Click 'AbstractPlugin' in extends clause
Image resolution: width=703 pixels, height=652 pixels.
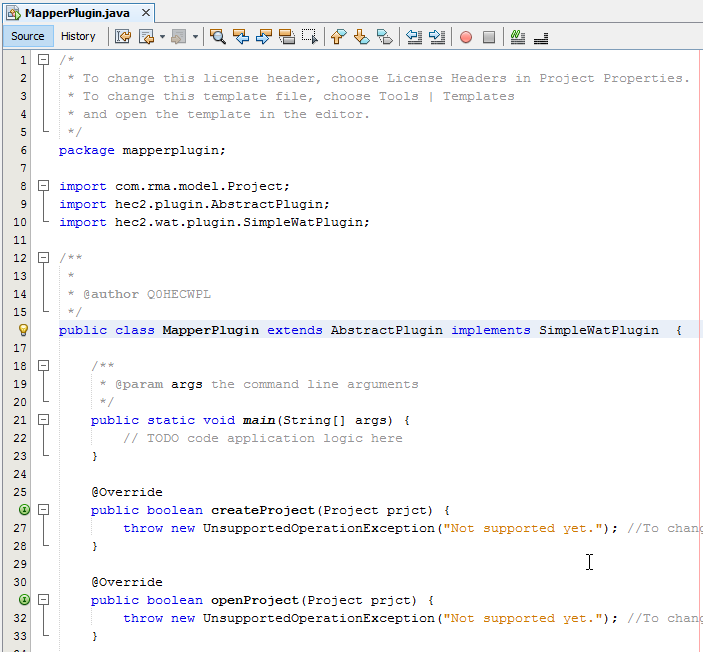click(386, 330)
